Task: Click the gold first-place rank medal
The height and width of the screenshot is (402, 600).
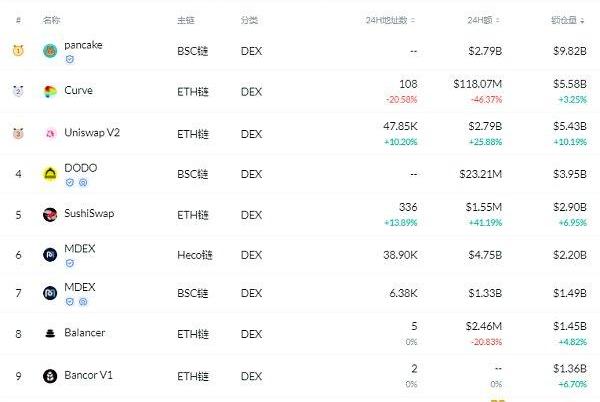Action: [x=17, y=51]
